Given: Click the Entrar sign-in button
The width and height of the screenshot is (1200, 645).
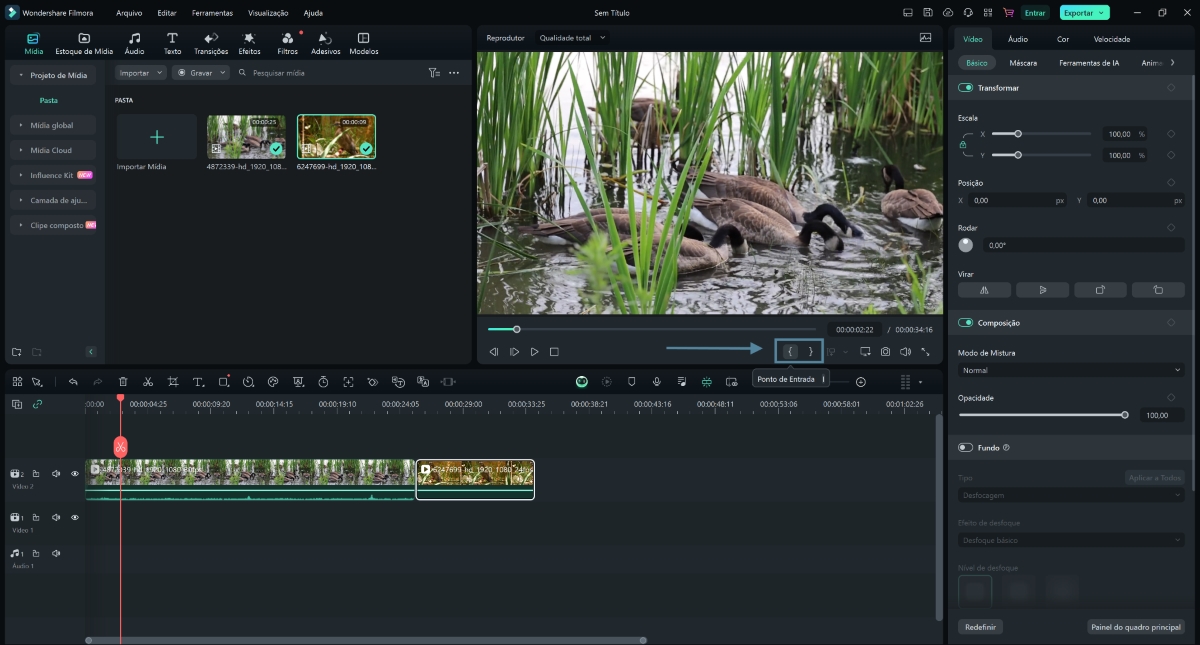Looking at the screenshot, I should pyautogui.click(x=1035, y=13).
